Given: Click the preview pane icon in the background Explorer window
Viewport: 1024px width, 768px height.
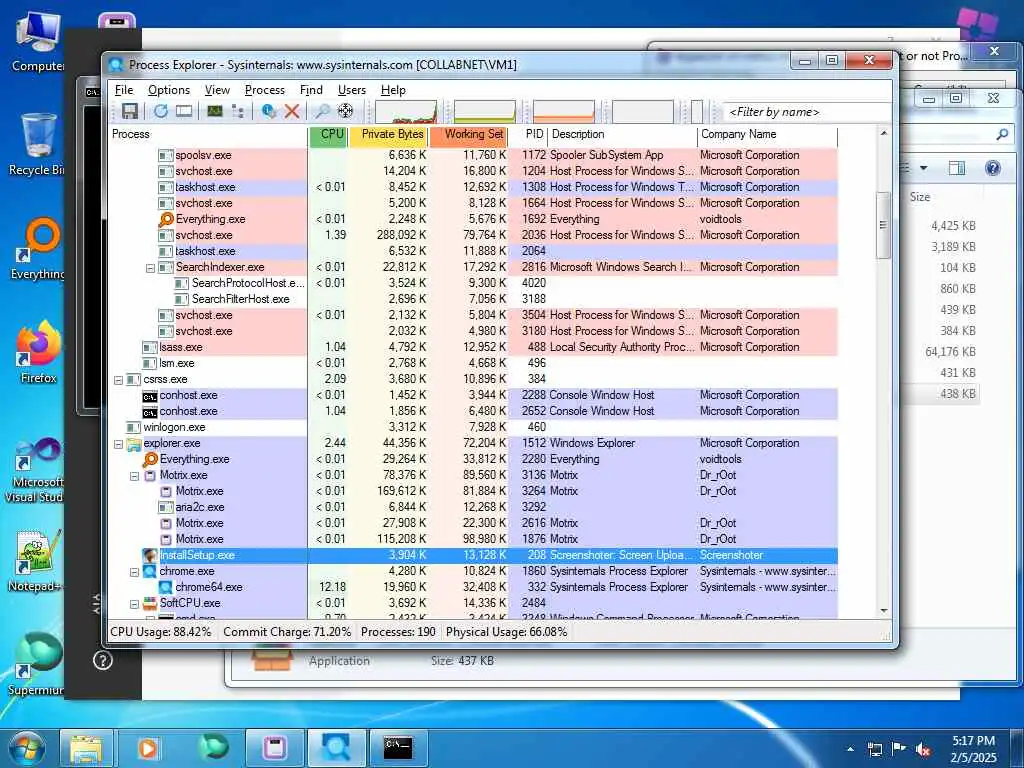Looking at the screenshot, I should (957, 168).
